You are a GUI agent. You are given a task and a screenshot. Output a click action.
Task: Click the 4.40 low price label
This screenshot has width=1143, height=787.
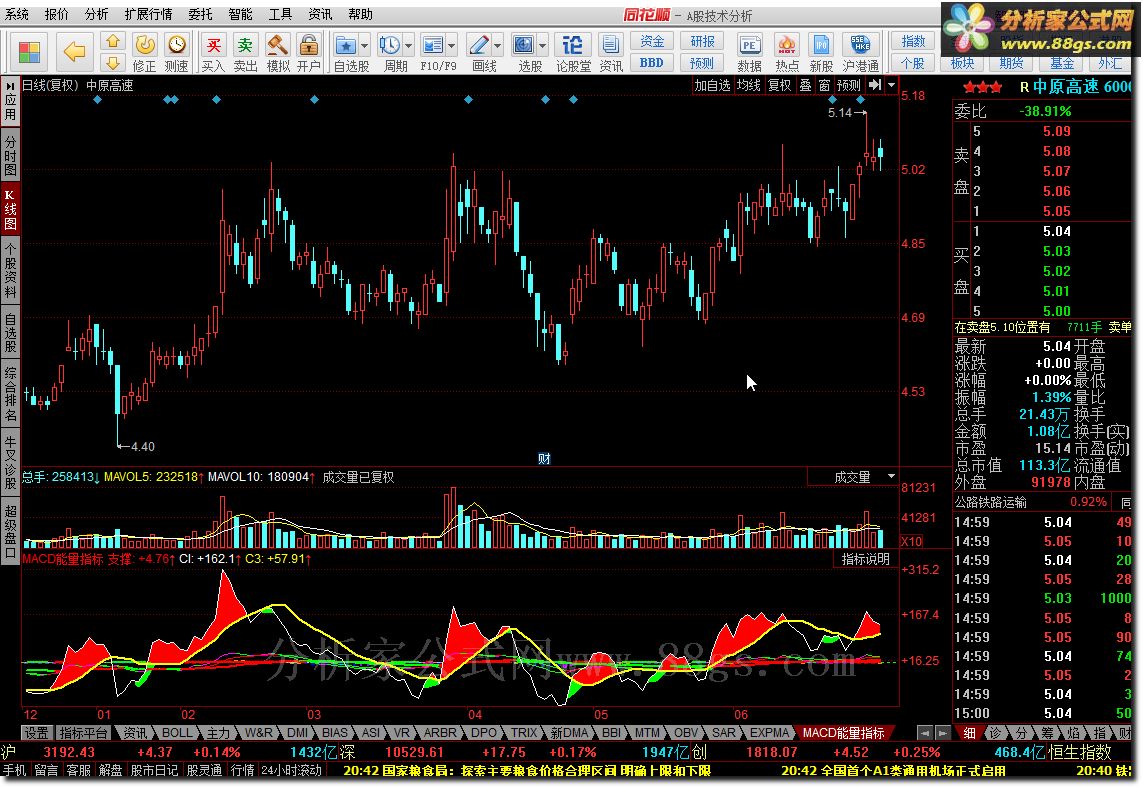pos(143,446)
